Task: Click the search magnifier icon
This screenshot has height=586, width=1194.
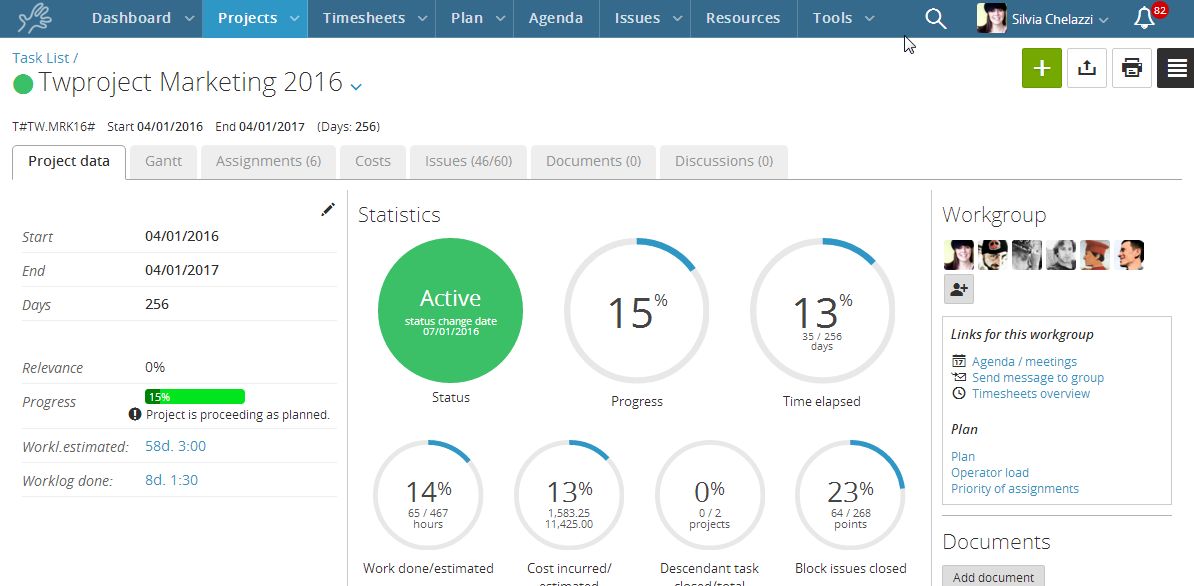Action: [x=935, y=18]
